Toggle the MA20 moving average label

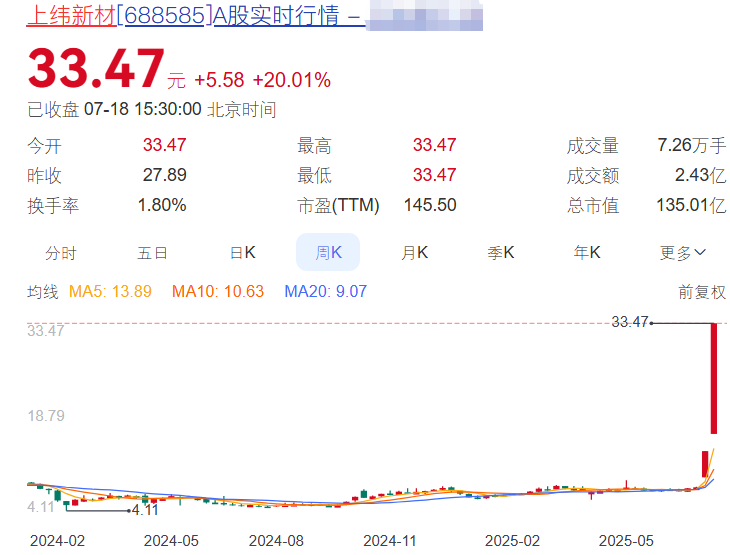click(x=325, y=292)
